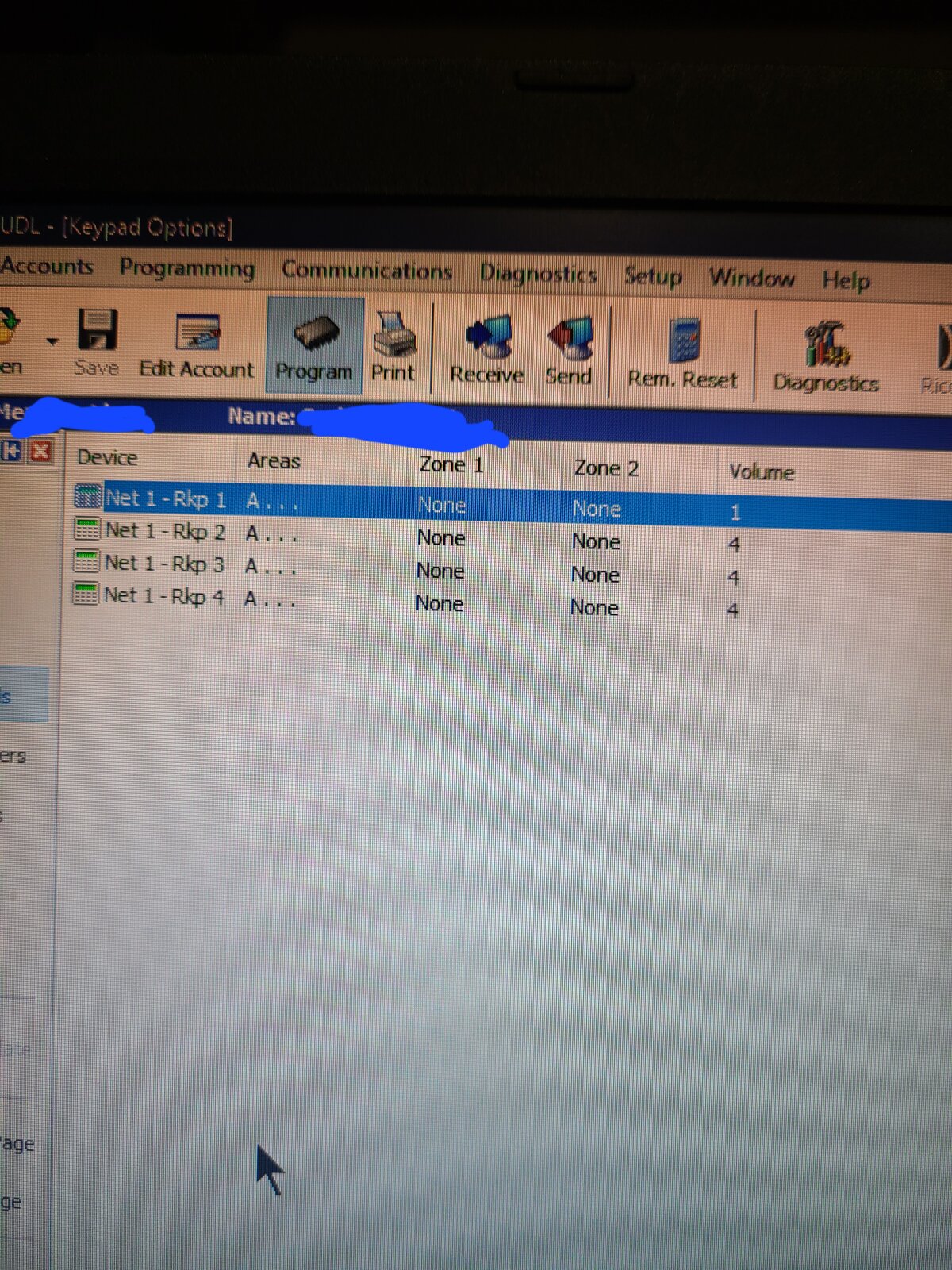Screen dimensions: 952x1270
Task: Click the red X panel close icon
Action: pyautogui.click(x=40, y=452)
